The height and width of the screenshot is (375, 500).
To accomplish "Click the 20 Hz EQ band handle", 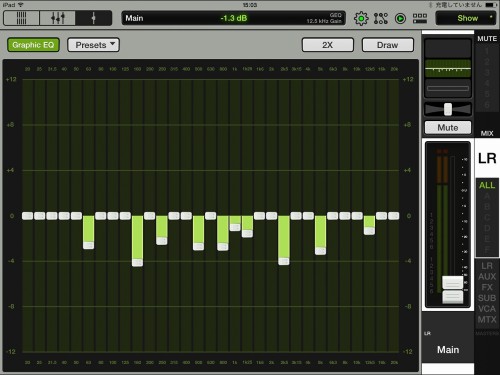I will pyautogui.click(x=27, y=216).
